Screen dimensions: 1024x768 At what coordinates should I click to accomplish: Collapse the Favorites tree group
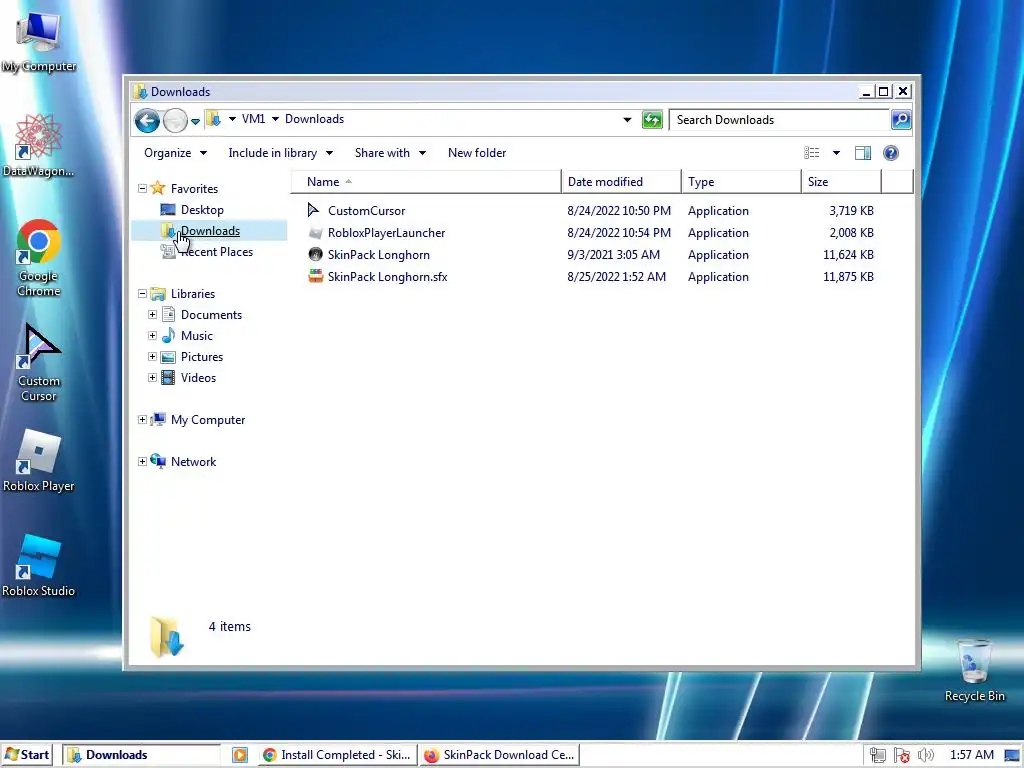142,188
